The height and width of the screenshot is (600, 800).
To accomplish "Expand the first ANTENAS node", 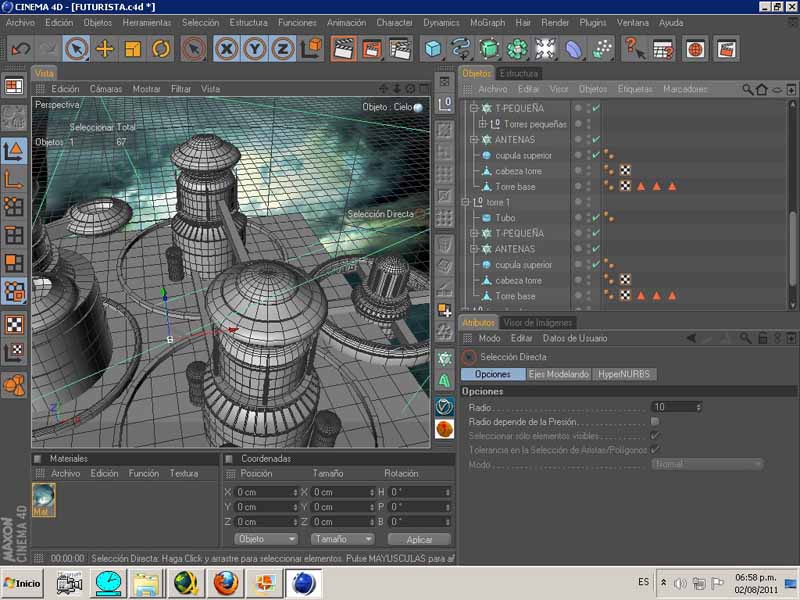I will [473, 140].
